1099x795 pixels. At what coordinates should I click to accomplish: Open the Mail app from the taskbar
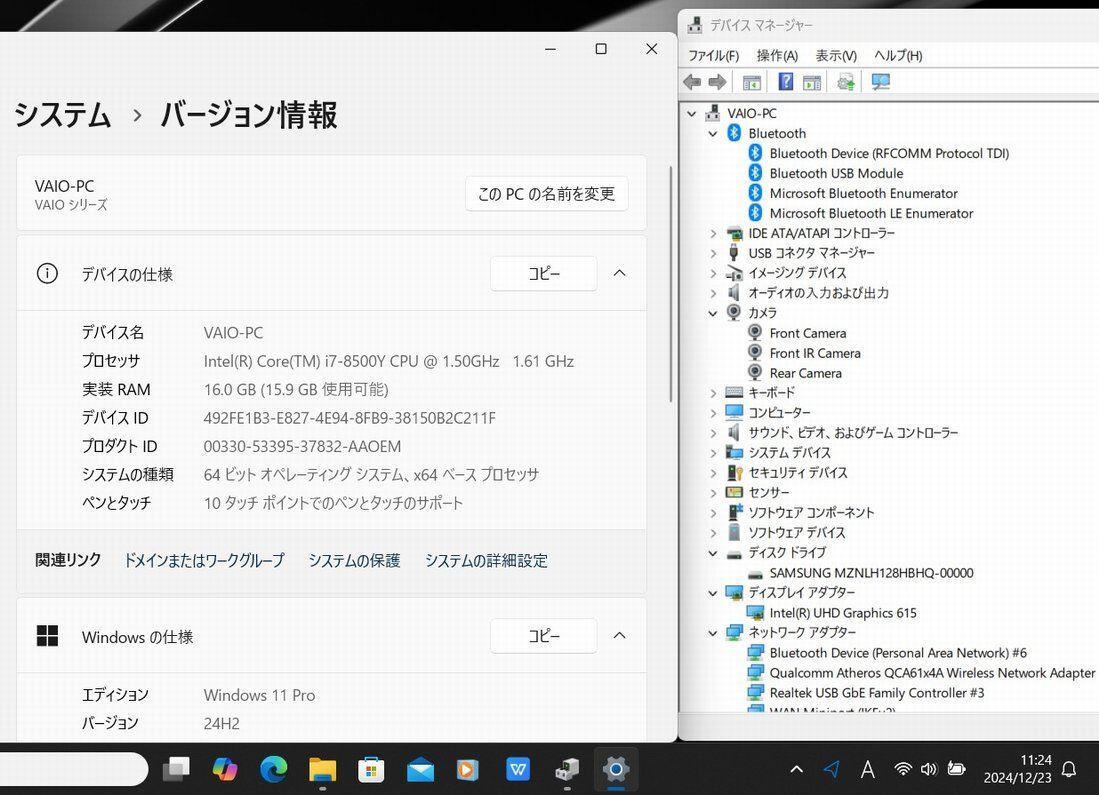pyautogui.click(x=420, y=770)
